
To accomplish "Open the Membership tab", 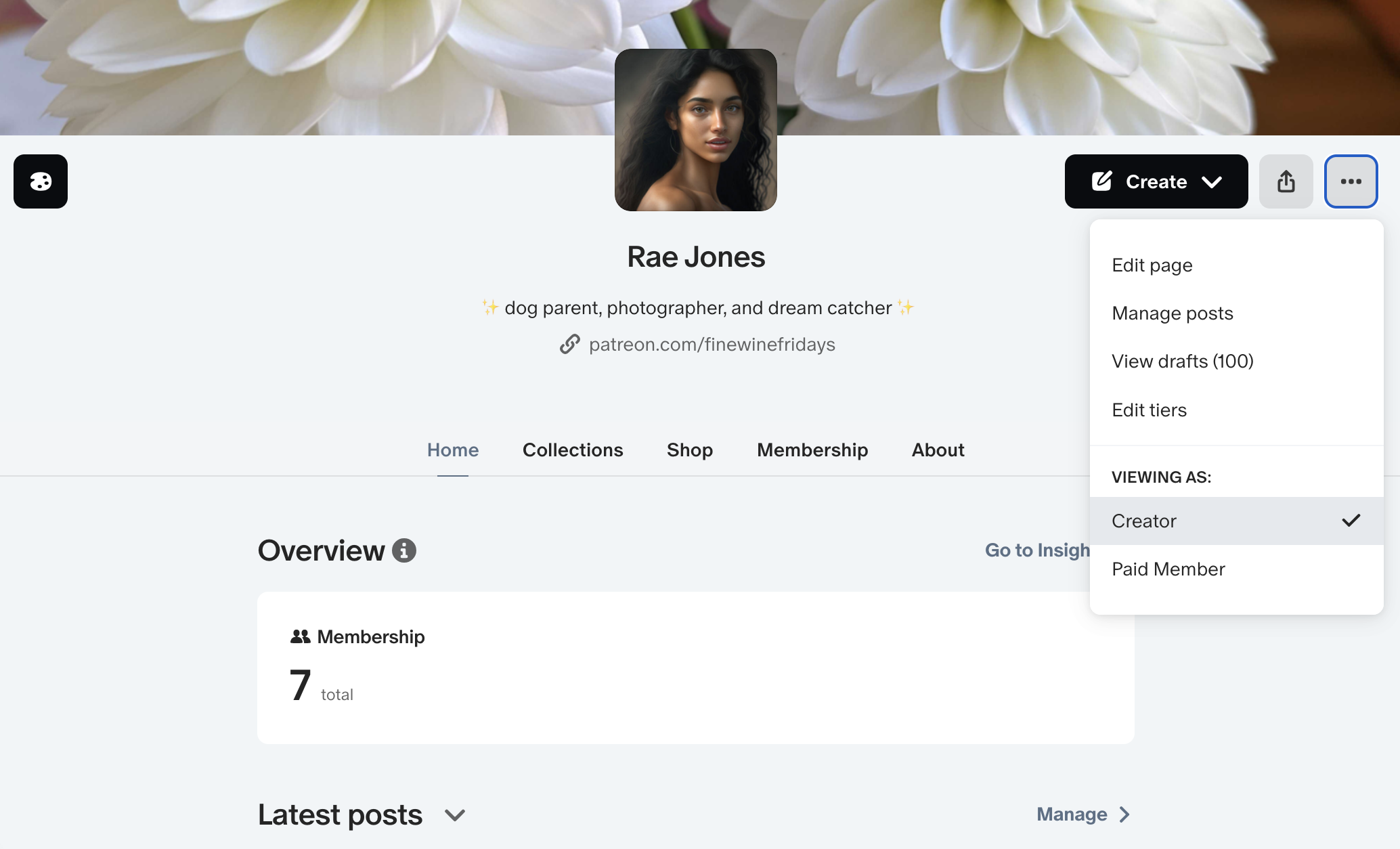I will point(812,450).
